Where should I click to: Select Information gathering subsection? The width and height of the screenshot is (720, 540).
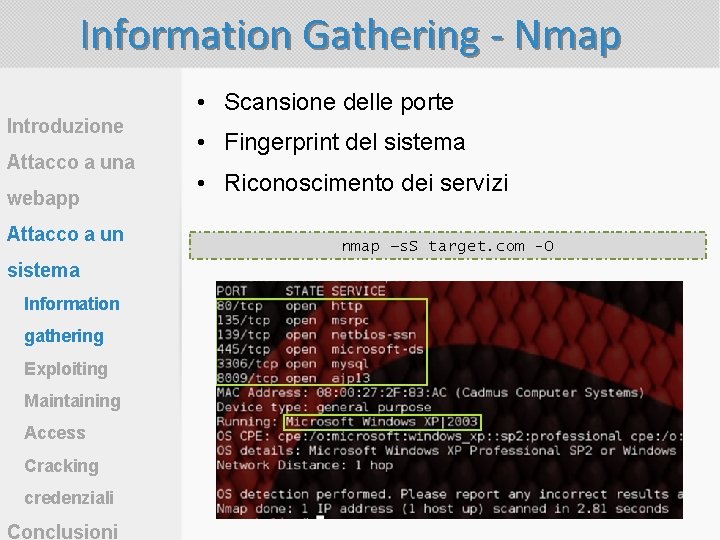point(72,320)
